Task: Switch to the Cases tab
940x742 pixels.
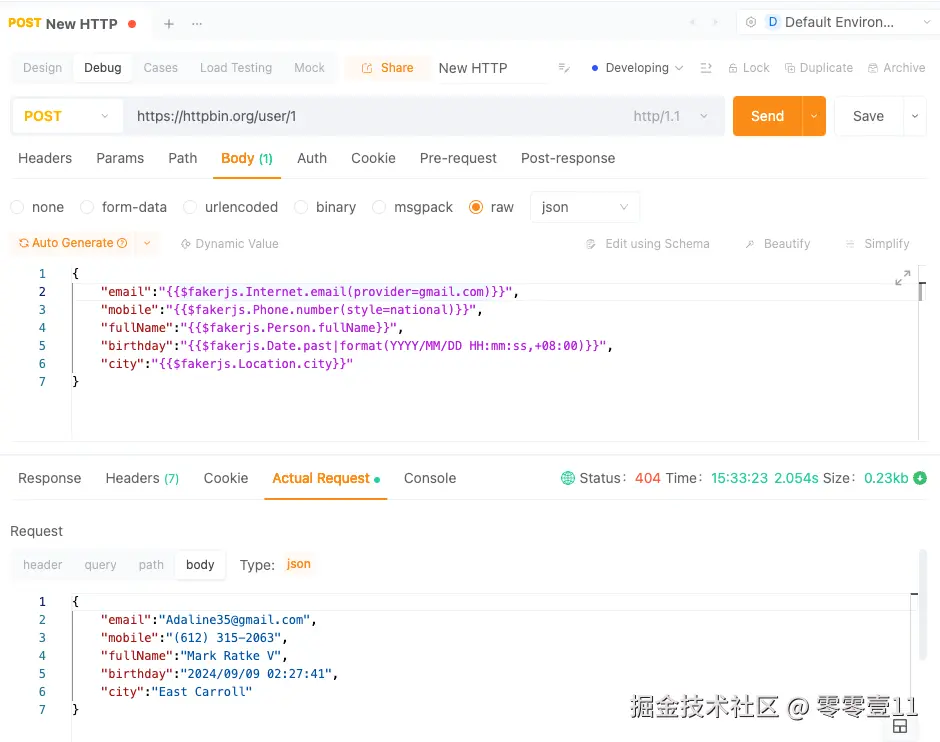Action: [161, 68]
